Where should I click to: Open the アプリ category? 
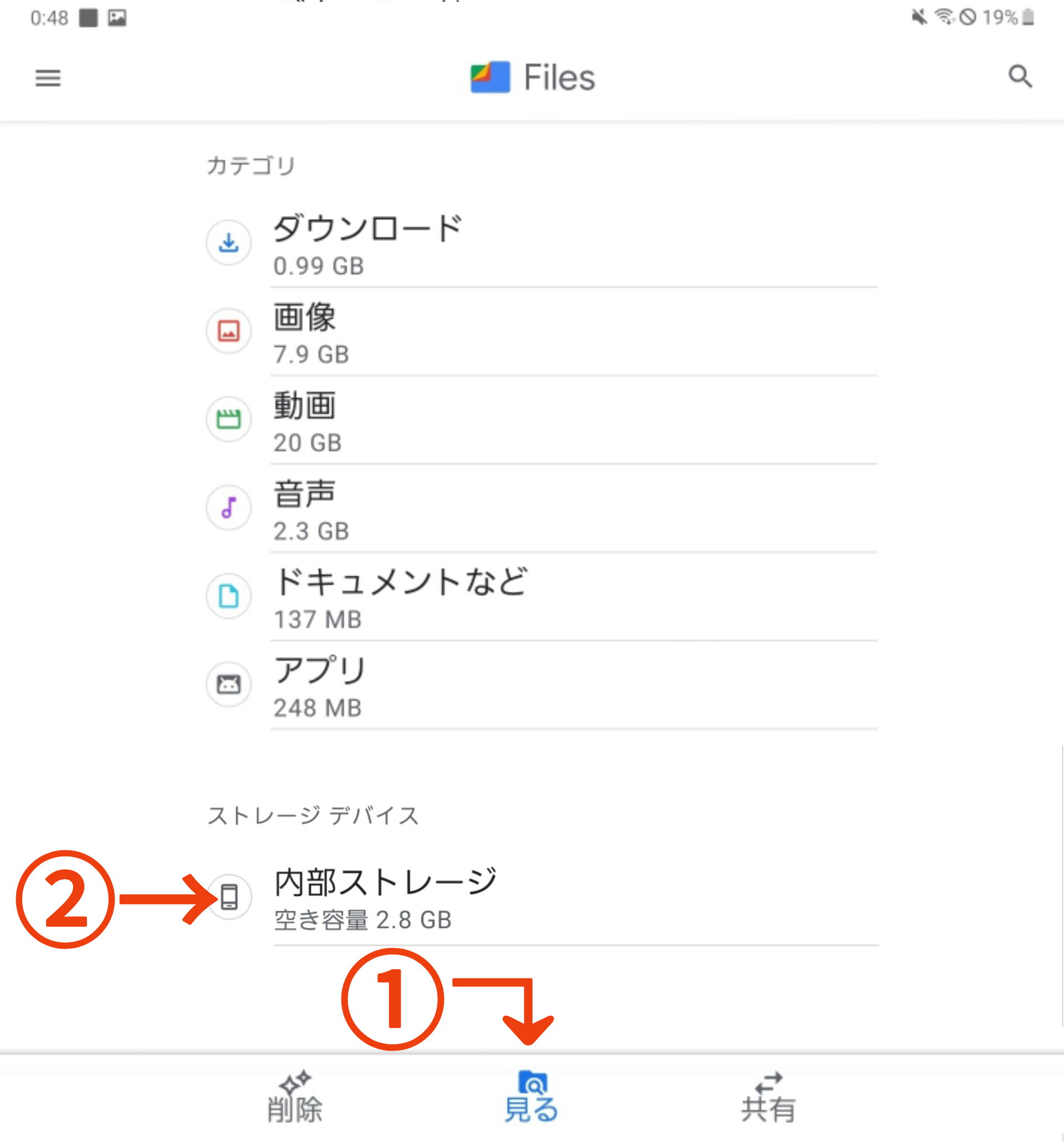541,686
